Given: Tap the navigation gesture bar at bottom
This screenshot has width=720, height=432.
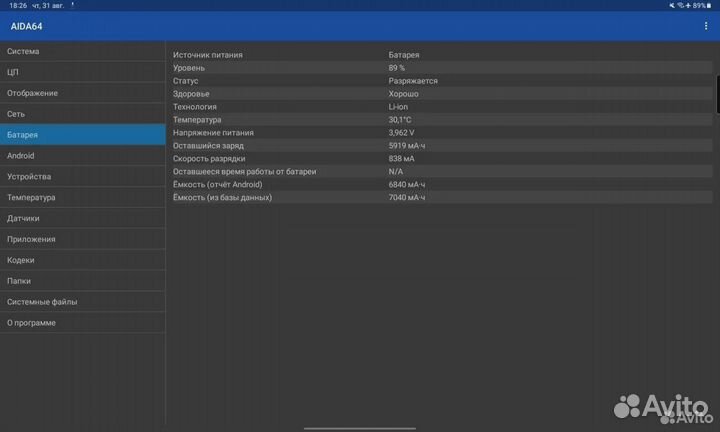Looking at the screenshot, I should (x=360, y=428).
